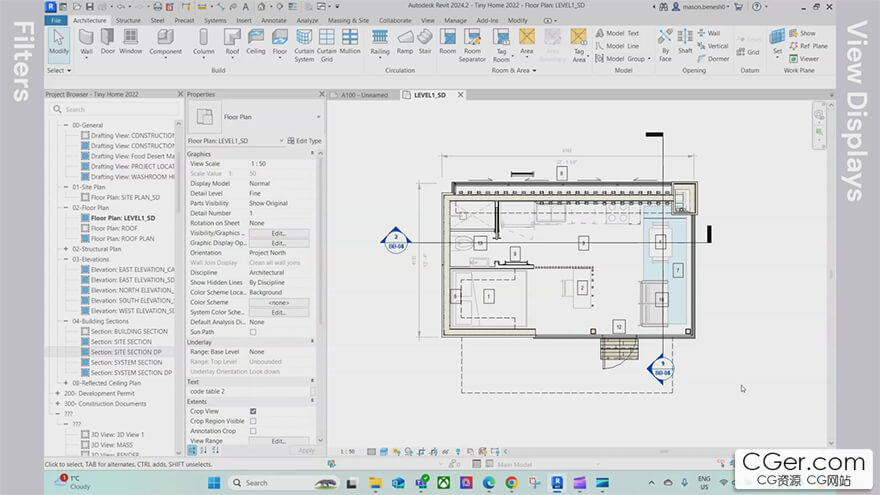The image size is (880, 495).
Task: Choose the Door tool
Action: point(107,42)
